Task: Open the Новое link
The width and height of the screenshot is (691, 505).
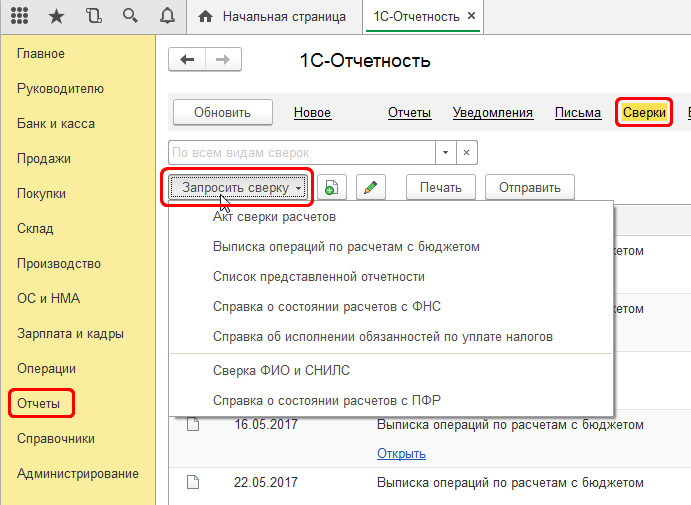Action: (x=312, y=113)
